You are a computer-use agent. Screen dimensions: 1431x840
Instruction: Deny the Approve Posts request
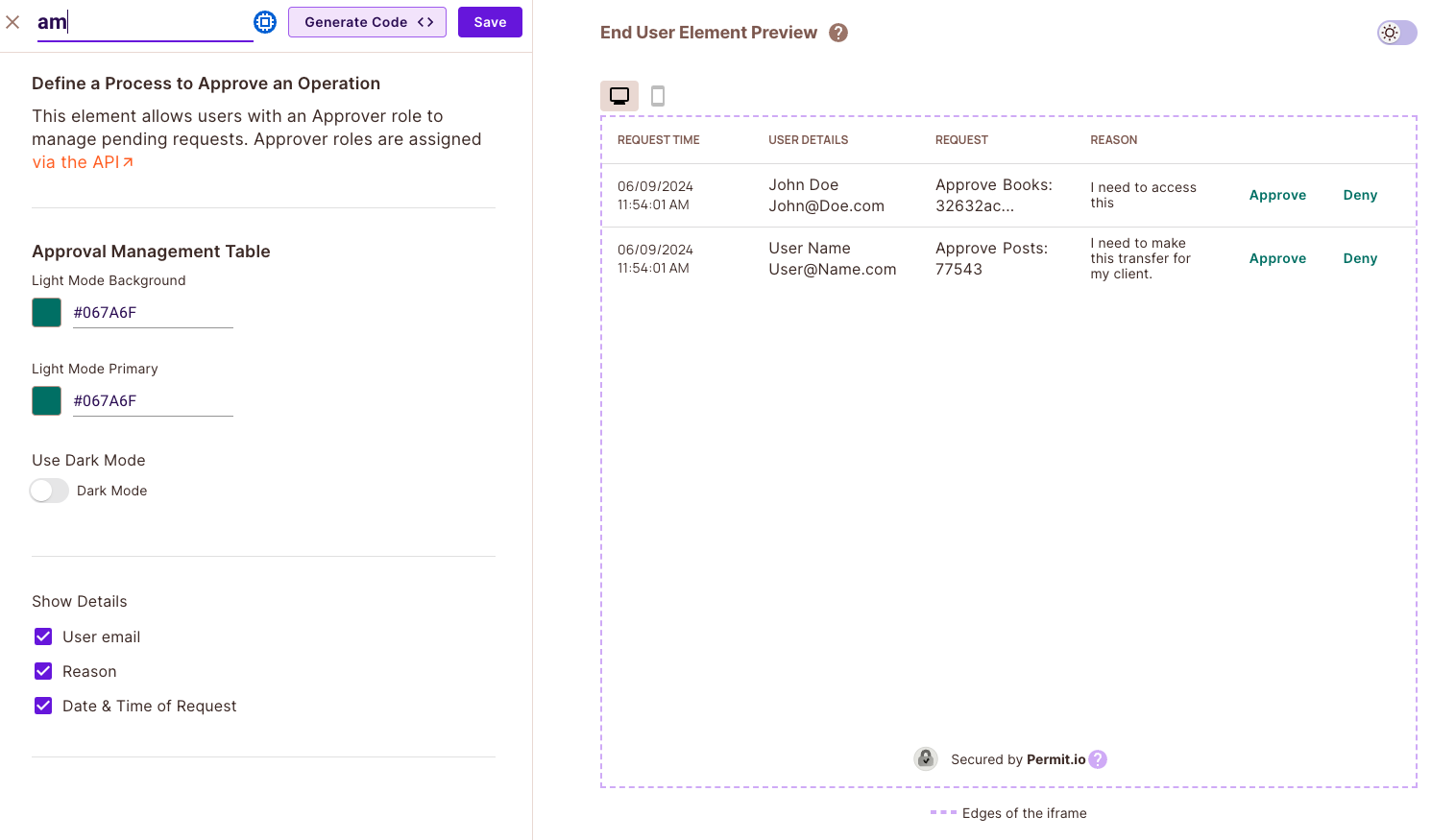point(1360,257)
